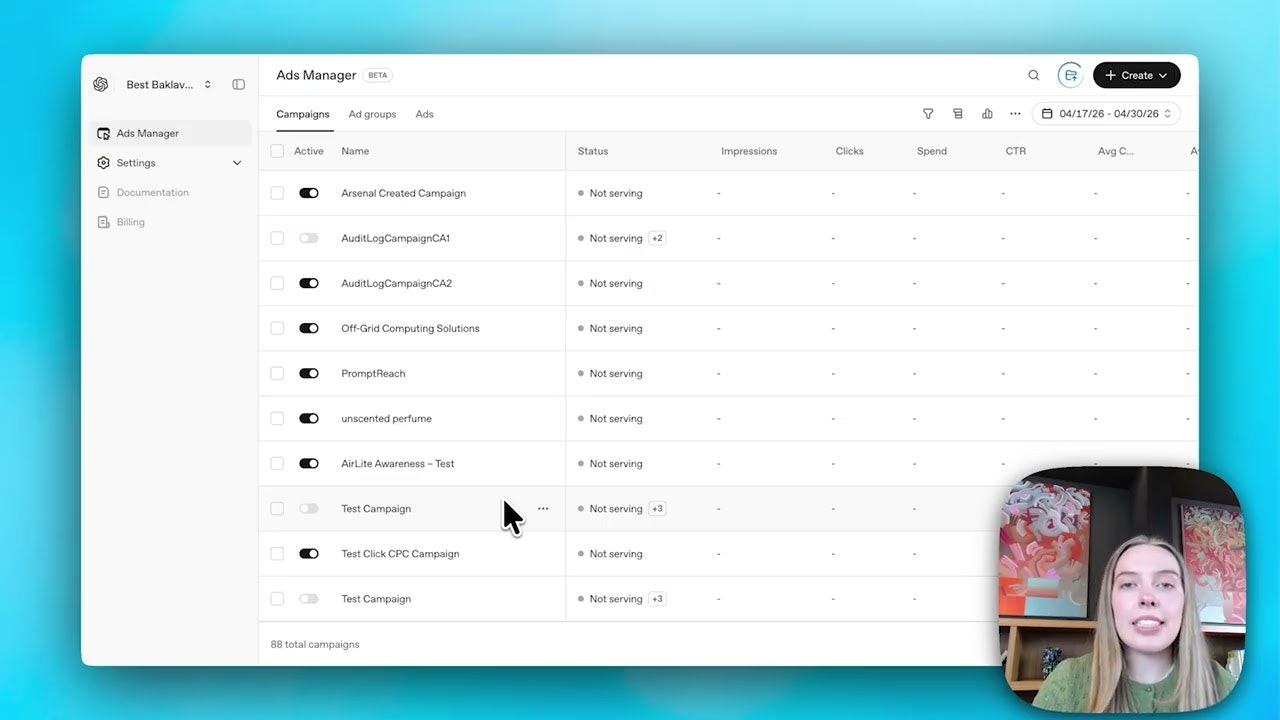Open the toolbar more options ellipsis
This screenshot has height=720, width=1280.
click(1015, 114)
